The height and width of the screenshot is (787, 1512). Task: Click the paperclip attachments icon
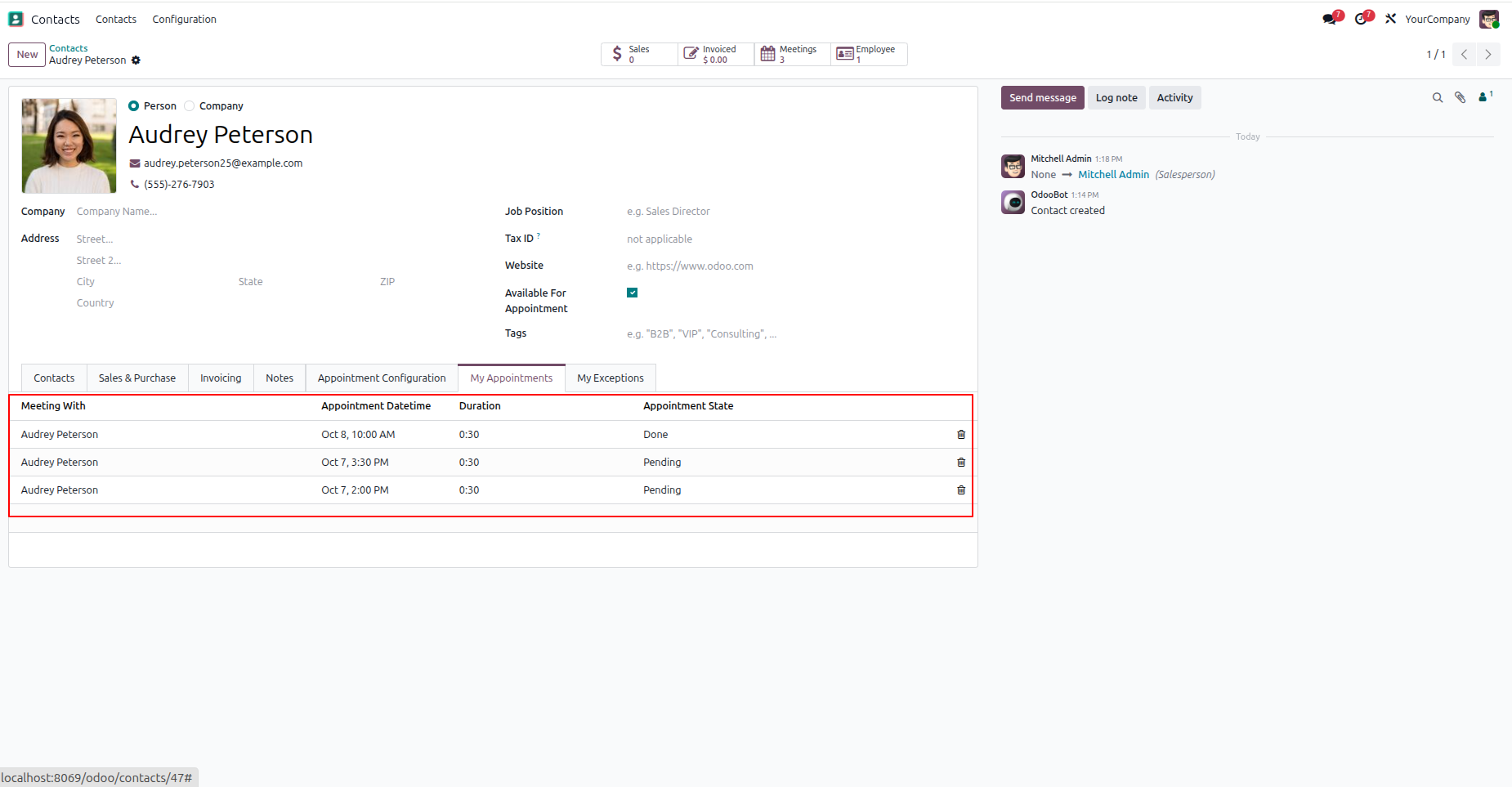tap(1461, 98)
